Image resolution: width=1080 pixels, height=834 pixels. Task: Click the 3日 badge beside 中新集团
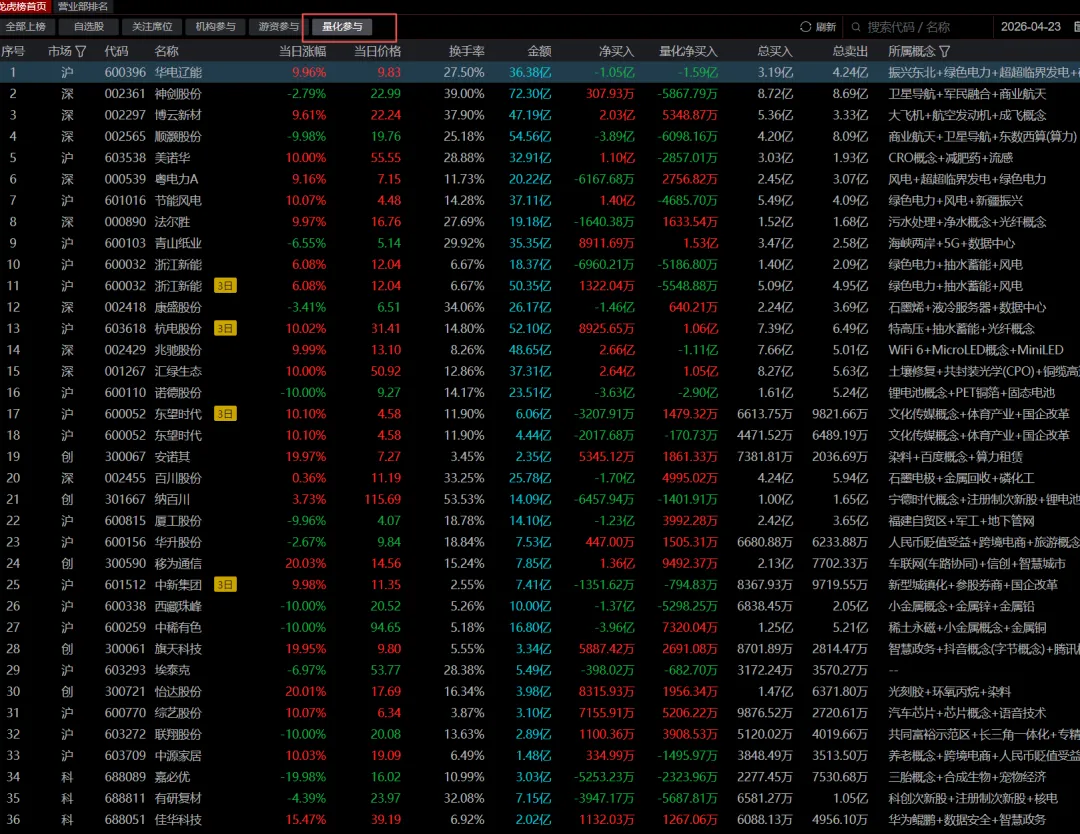tap(225, 585)
